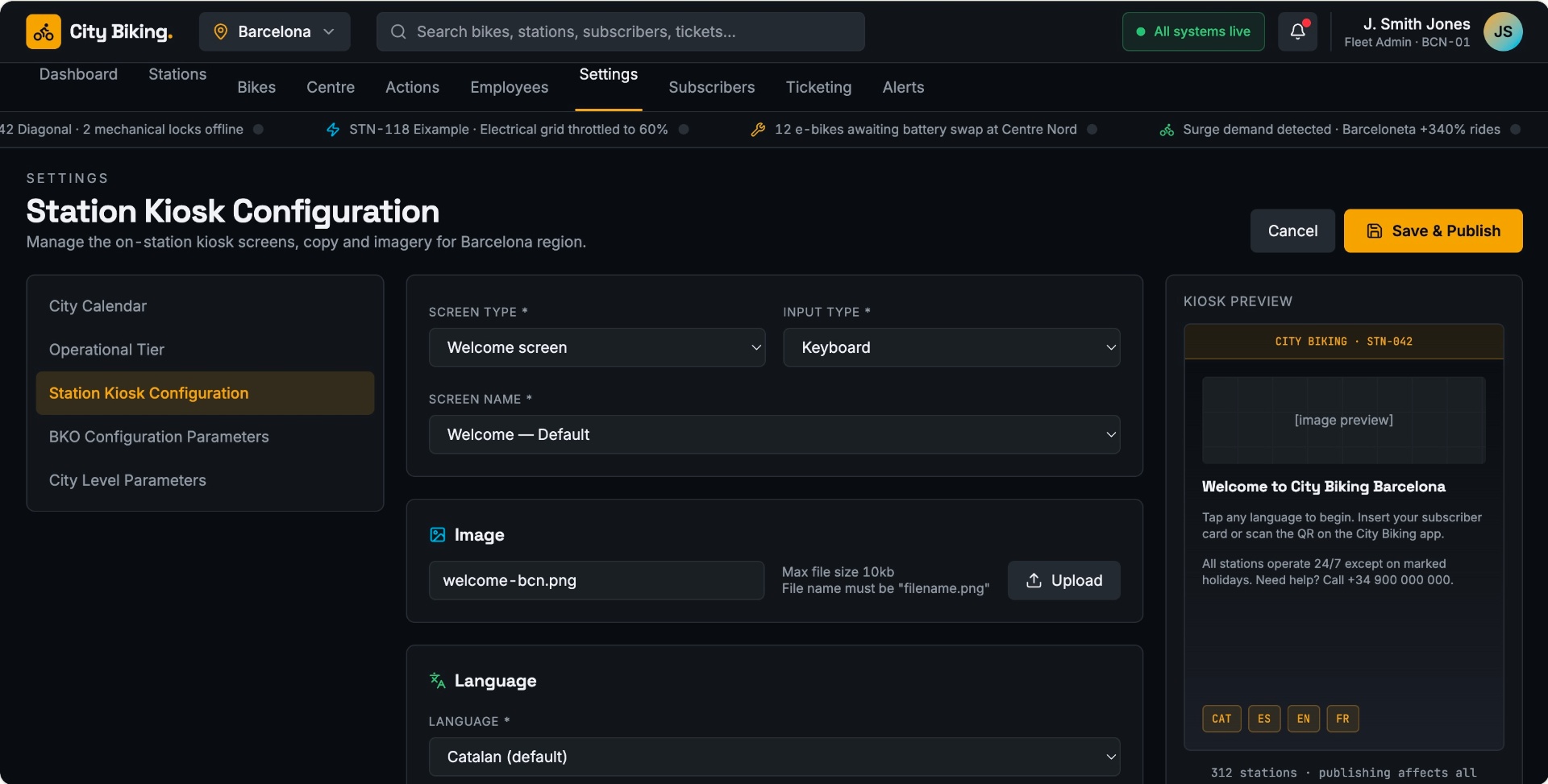Open the Centre tab
Screen dimensions: 1548x784
(x=331, y=87)
